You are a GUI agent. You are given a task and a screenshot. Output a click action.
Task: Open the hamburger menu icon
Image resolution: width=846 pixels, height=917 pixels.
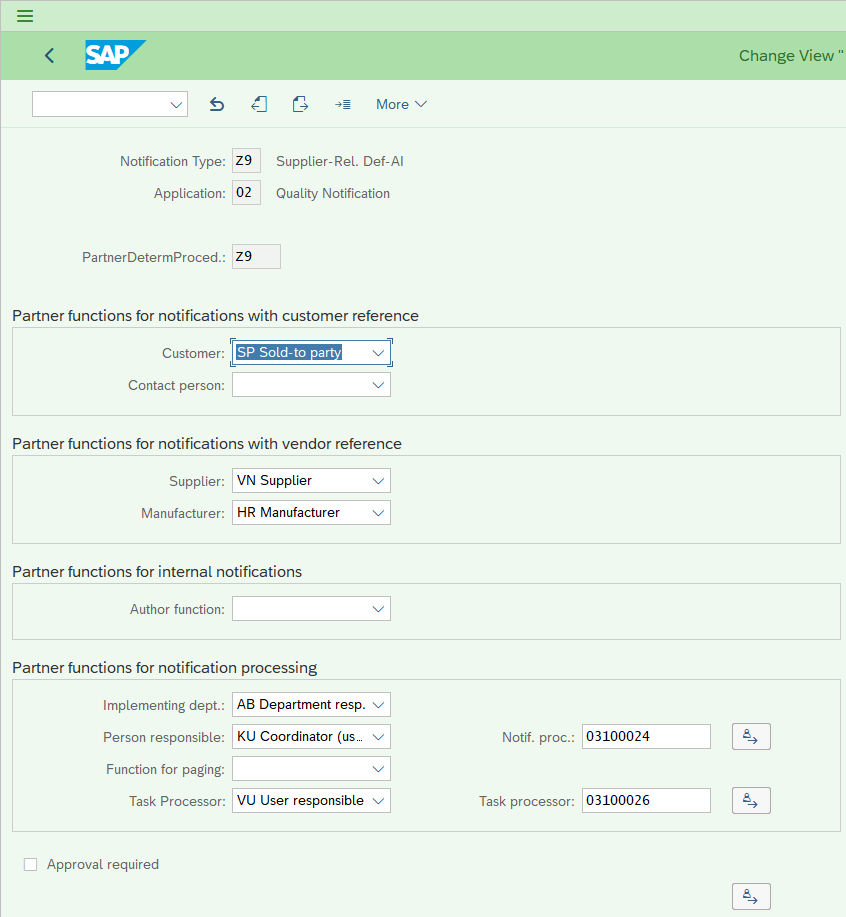tap(25, 16)
